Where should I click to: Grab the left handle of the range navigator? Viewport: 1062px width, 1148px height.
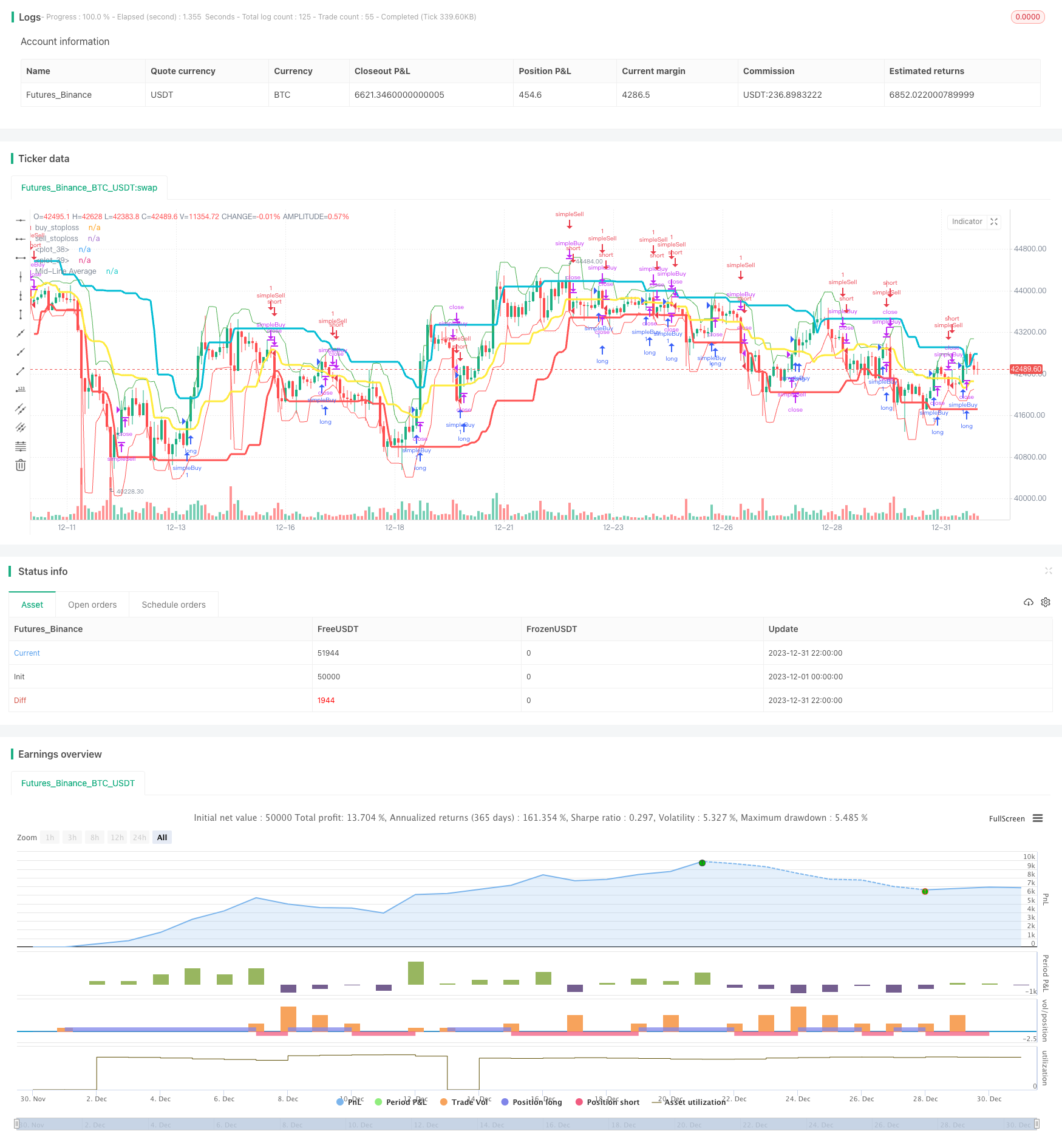(17, 1124)
